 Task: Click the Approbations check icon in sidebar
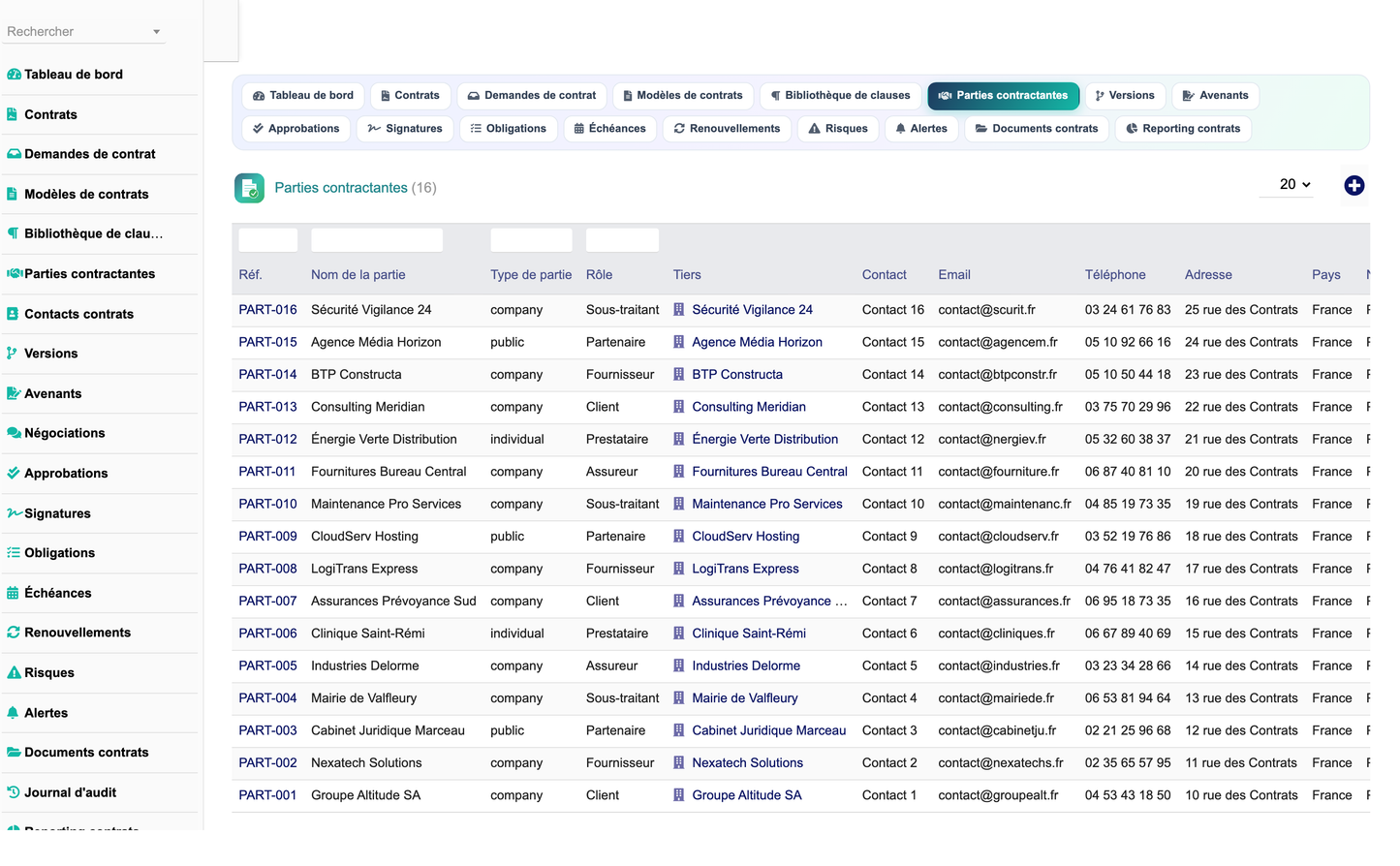tap(14, 473)
